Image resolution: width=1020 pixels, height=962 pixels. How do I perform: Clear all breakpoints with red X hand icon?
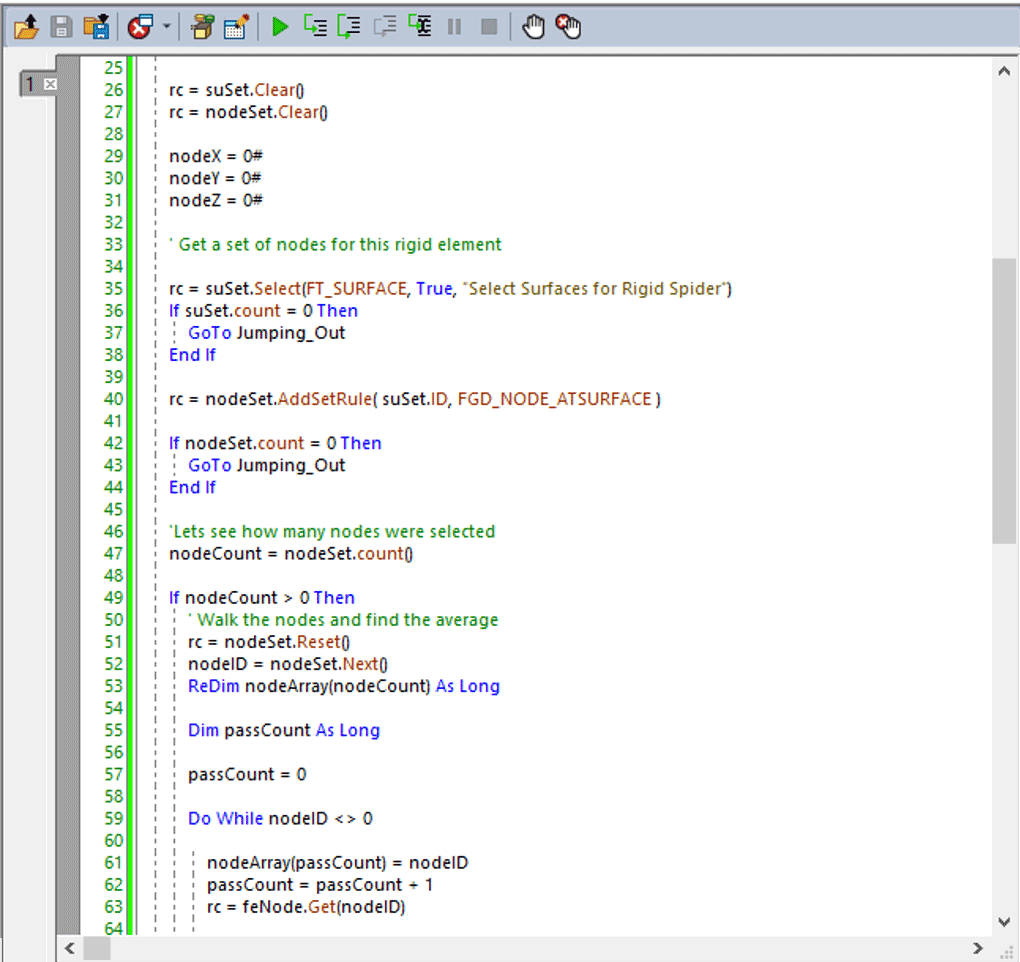(x=568, y=27)
